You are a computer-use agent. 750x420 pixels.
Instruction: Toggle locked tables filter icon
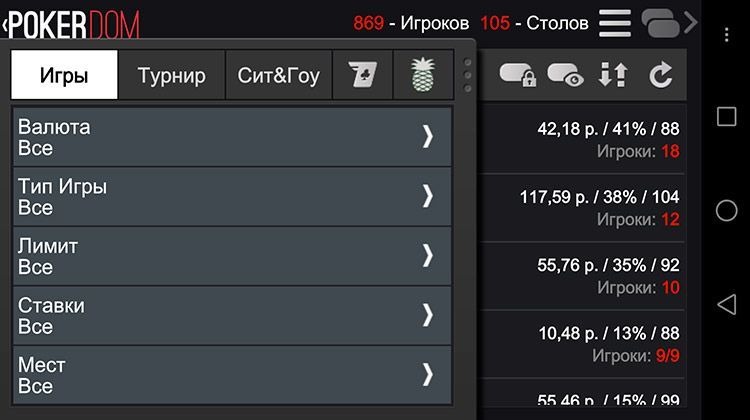pos(518,75)
